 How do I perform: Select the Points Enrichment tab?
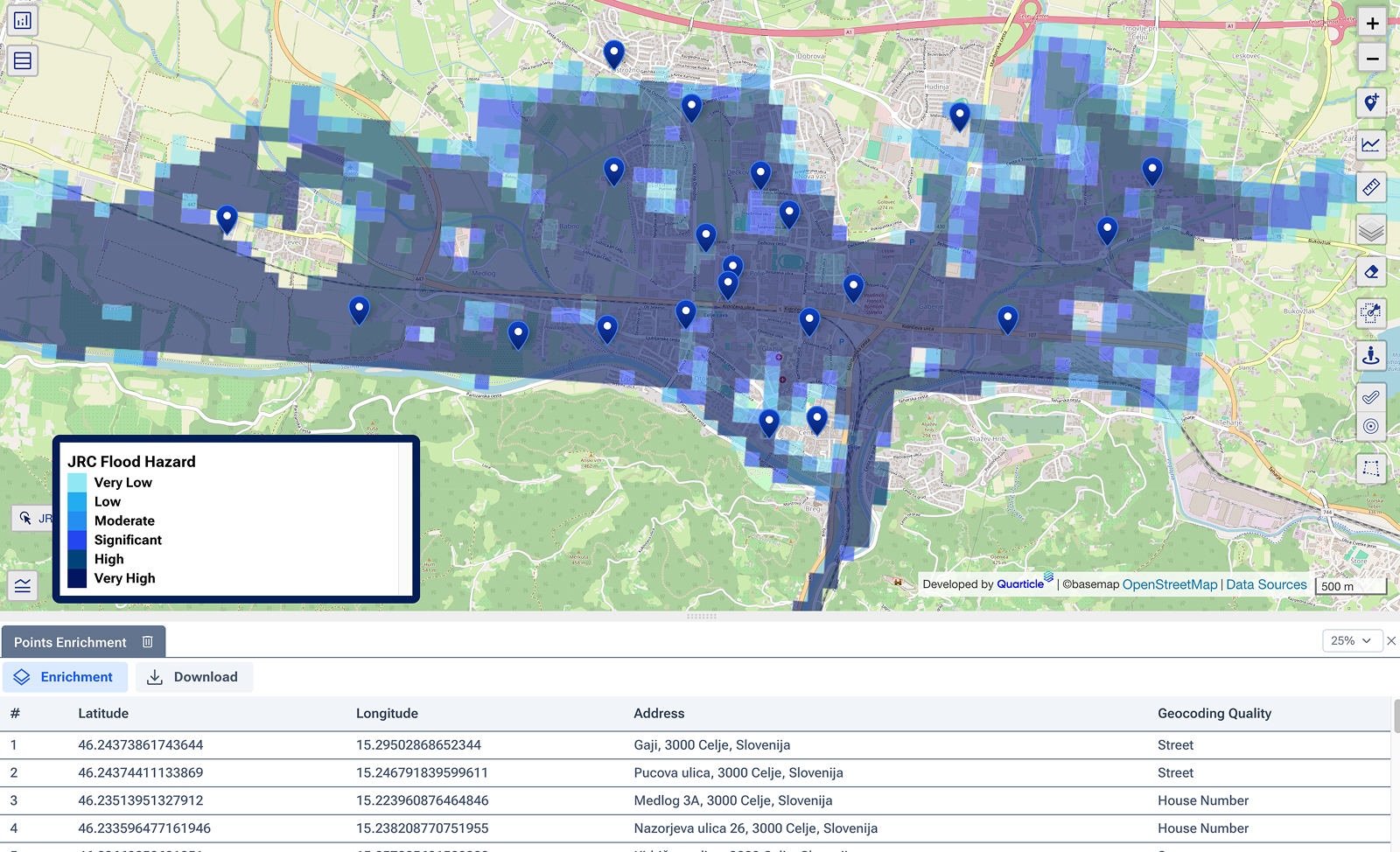69,641
